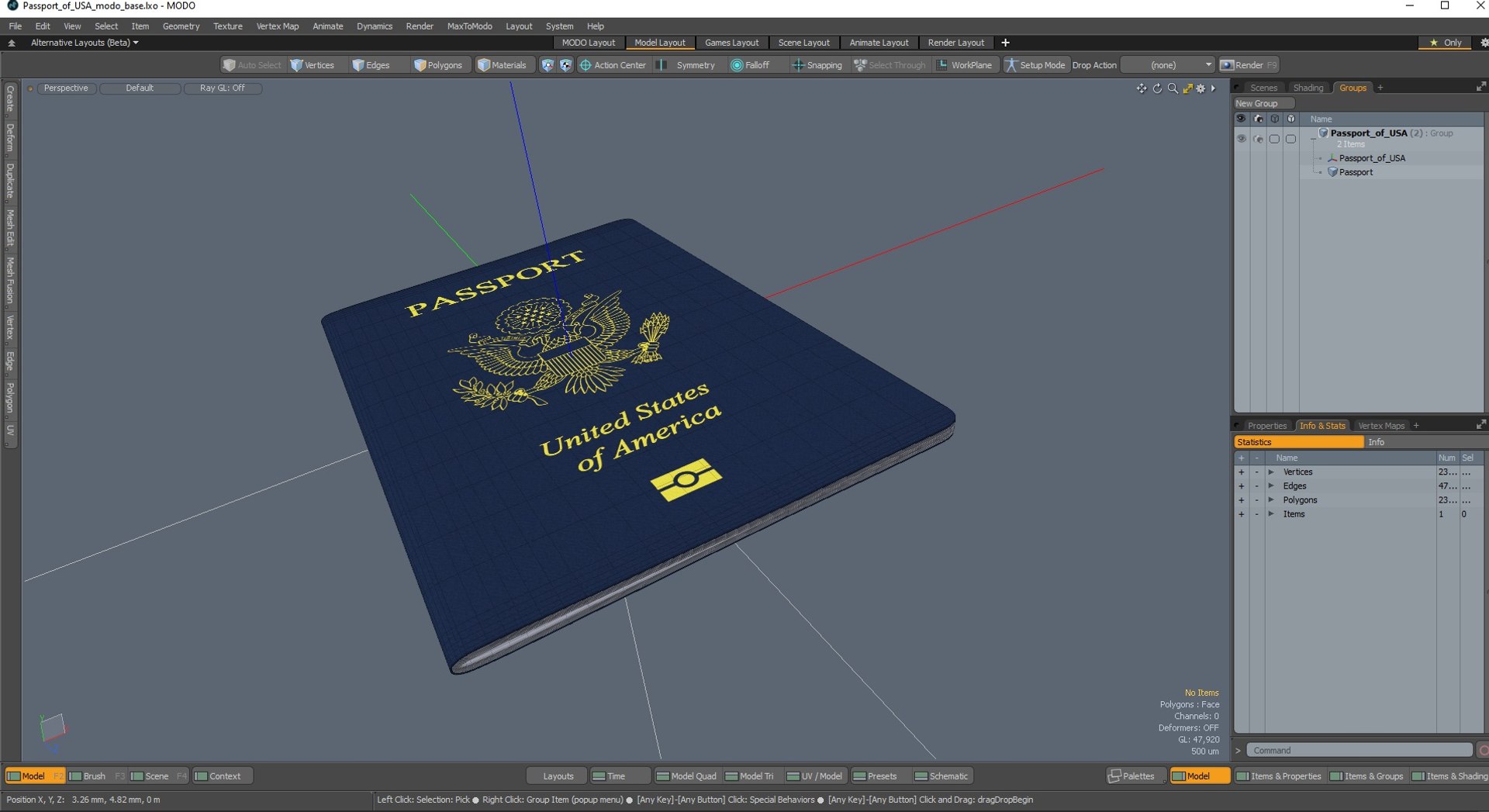The width and height of the screenshot is (1489, 812).
Task: Open the Schematic layout button
Action: coord(941,776)
